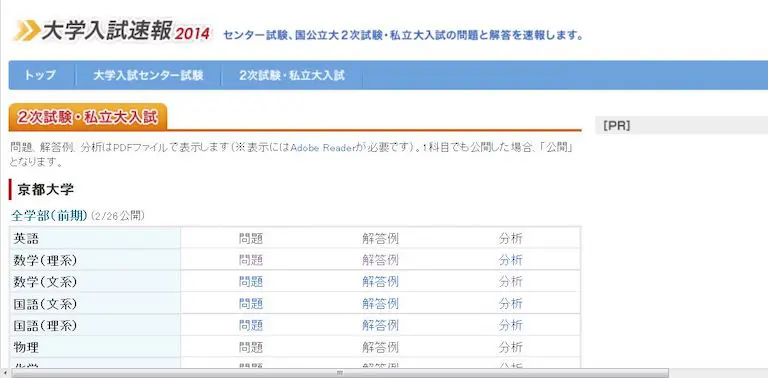Open 解答例 for 国語(理系)
The height and width of the screenshot is (378, 768).
point(381,325)
